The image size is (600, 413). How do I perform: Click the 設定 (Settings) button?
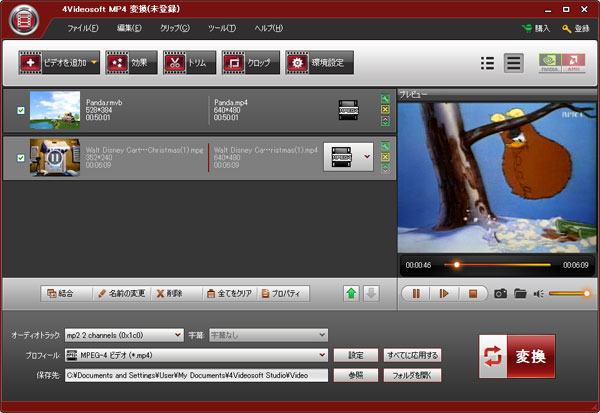[x=356, y=355]
